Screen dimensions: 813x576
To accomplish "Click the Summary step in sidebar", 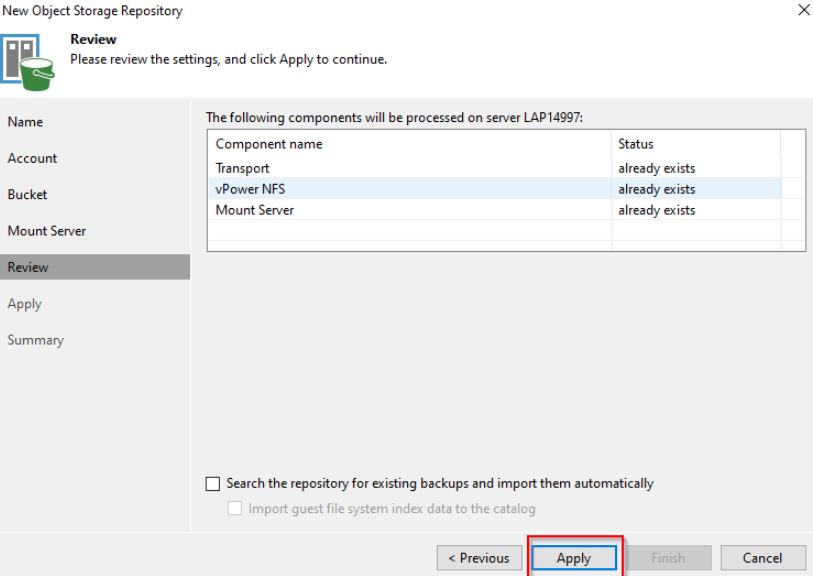I will [36, 340].
